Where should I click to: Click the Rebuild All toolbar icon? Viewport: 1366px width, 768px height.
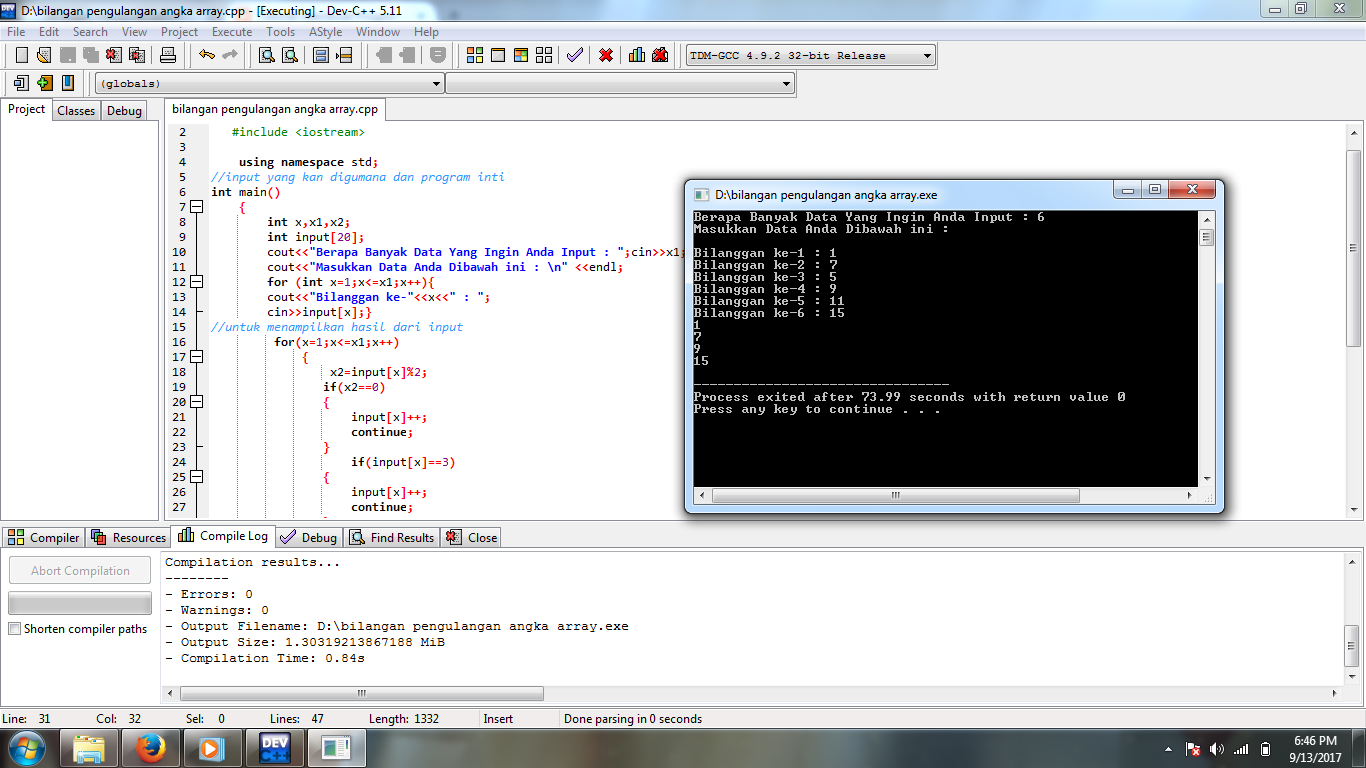tap(543, 55)
